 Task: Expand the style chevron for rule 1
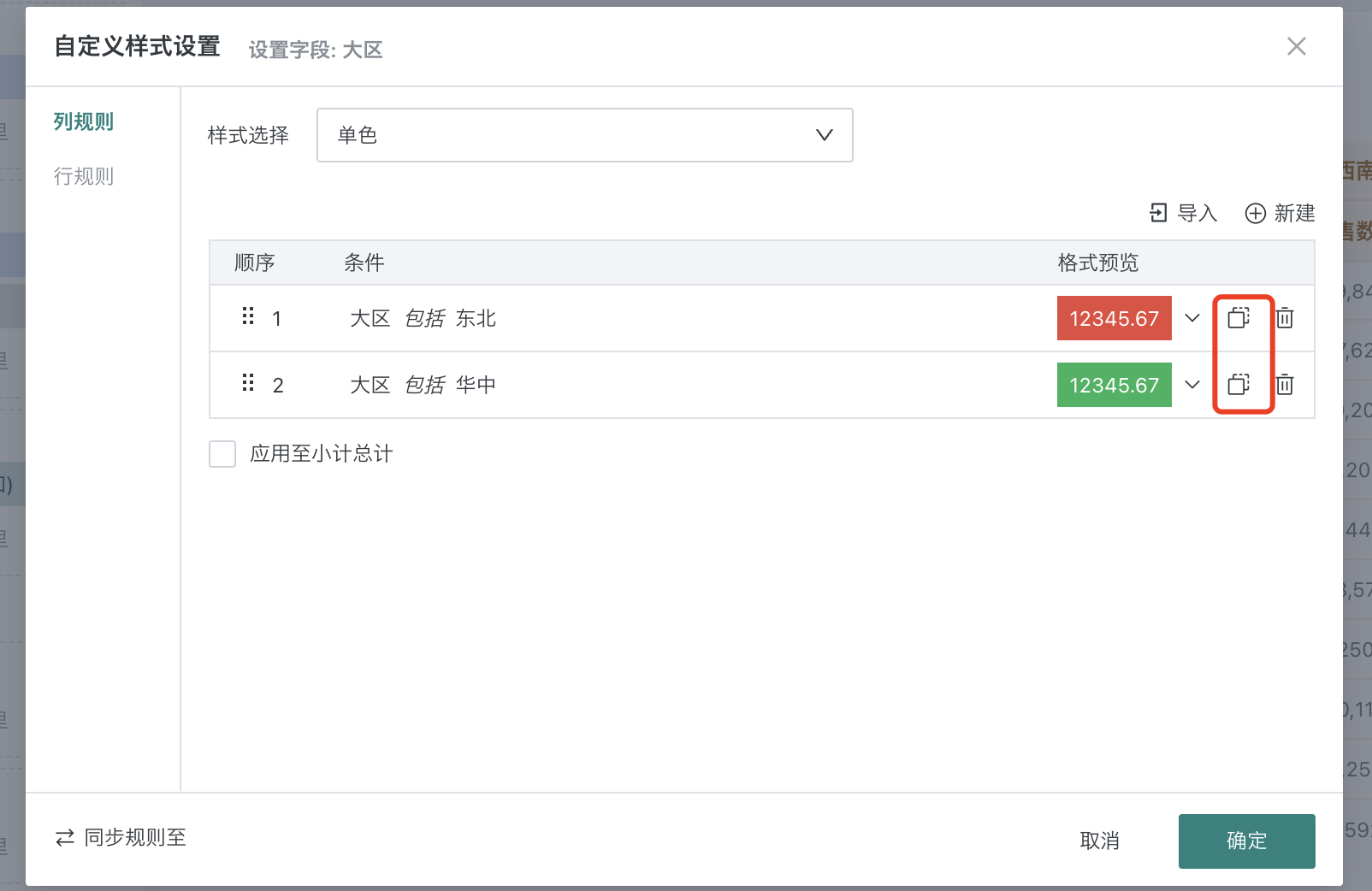[x=1192, y=318]
